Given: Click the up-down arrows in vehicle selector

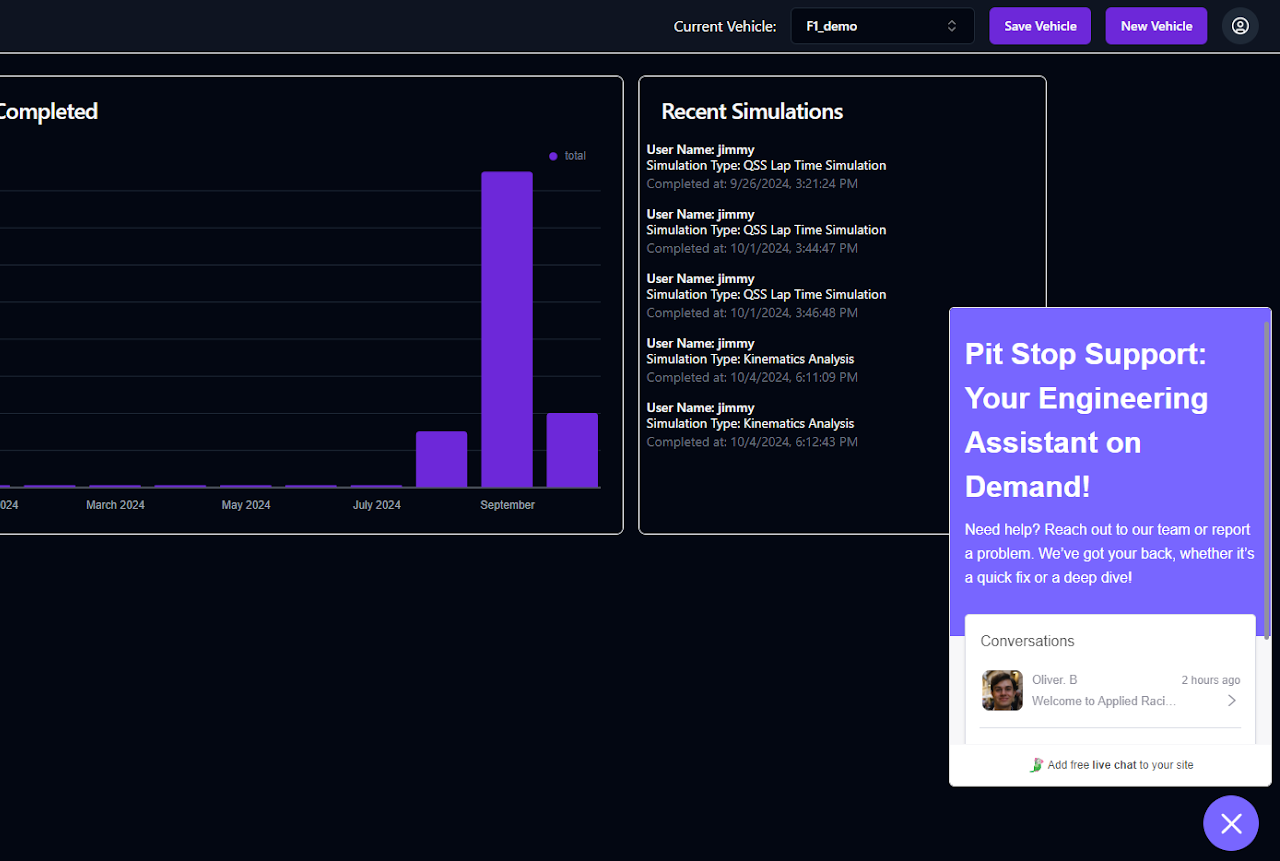Looking at the screenshot, I should pyautogui.click(x=952, y=26).
